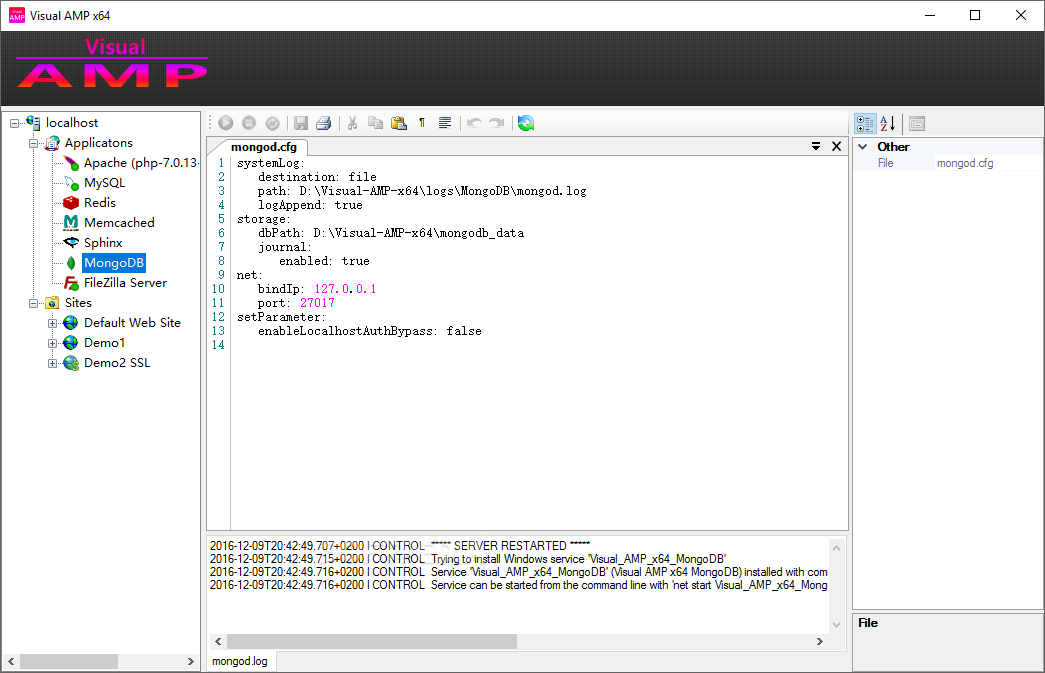Click the Cut scissors icon
1045x673 pixels.
point(353,123)
